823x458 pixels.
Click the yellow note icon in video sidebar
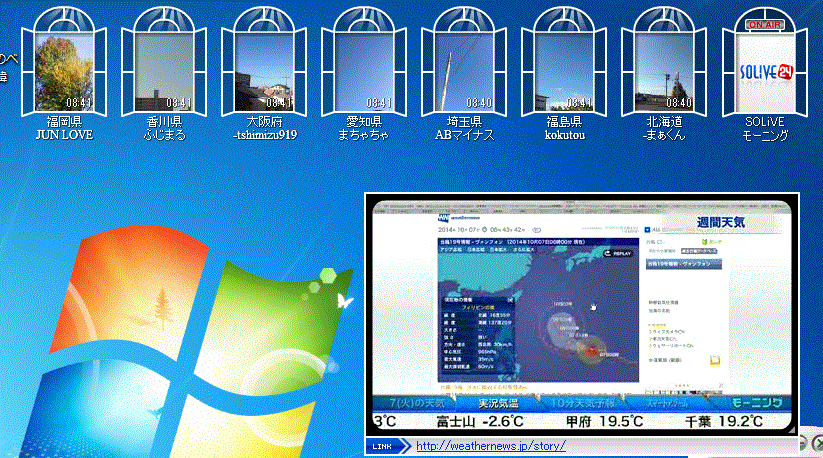point(714,360)
